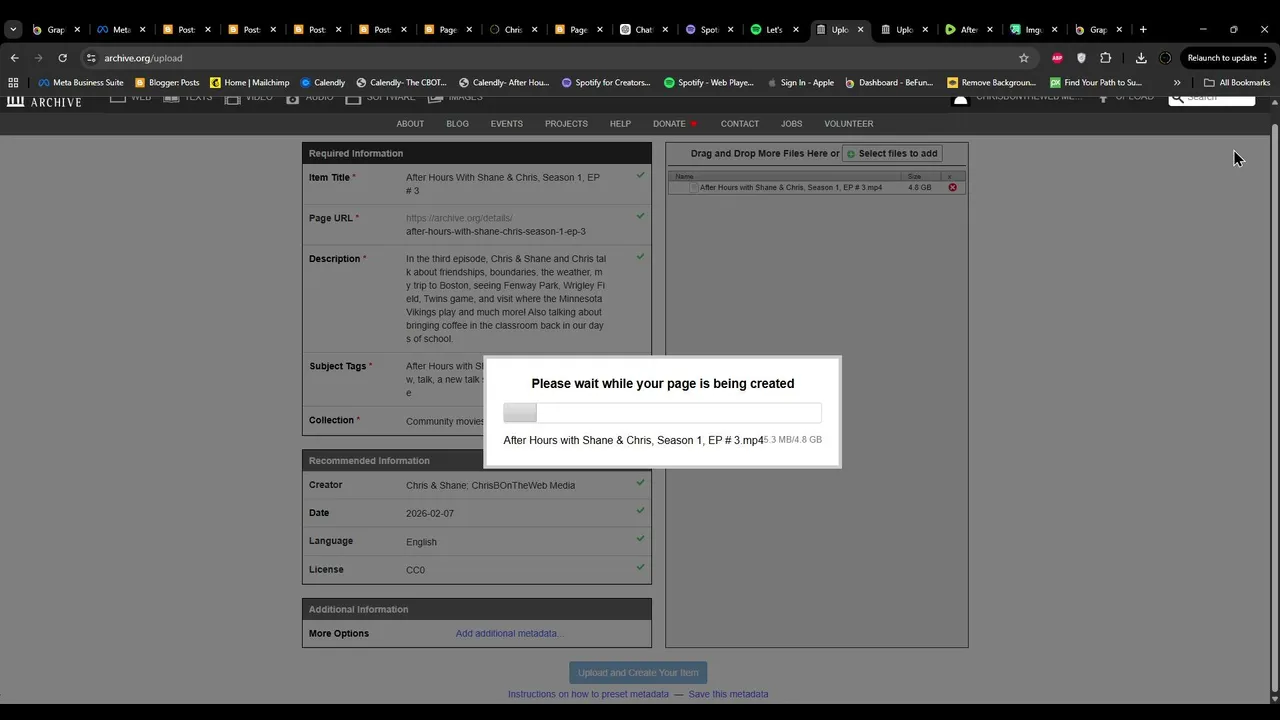Click Save this metadata link
Viewport: 1280px width, 720px height.
728,694
